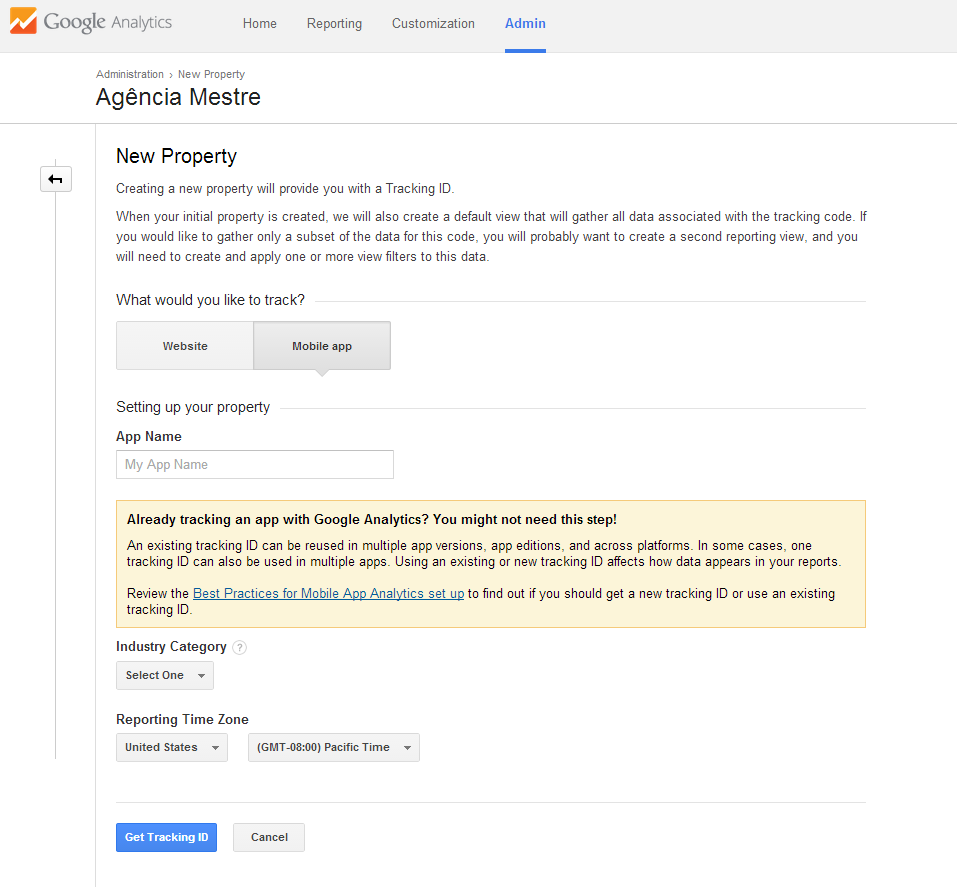Screen dimensions: 957x887
Task: Click the Agência Mestre account title
Action: [178, 98]
